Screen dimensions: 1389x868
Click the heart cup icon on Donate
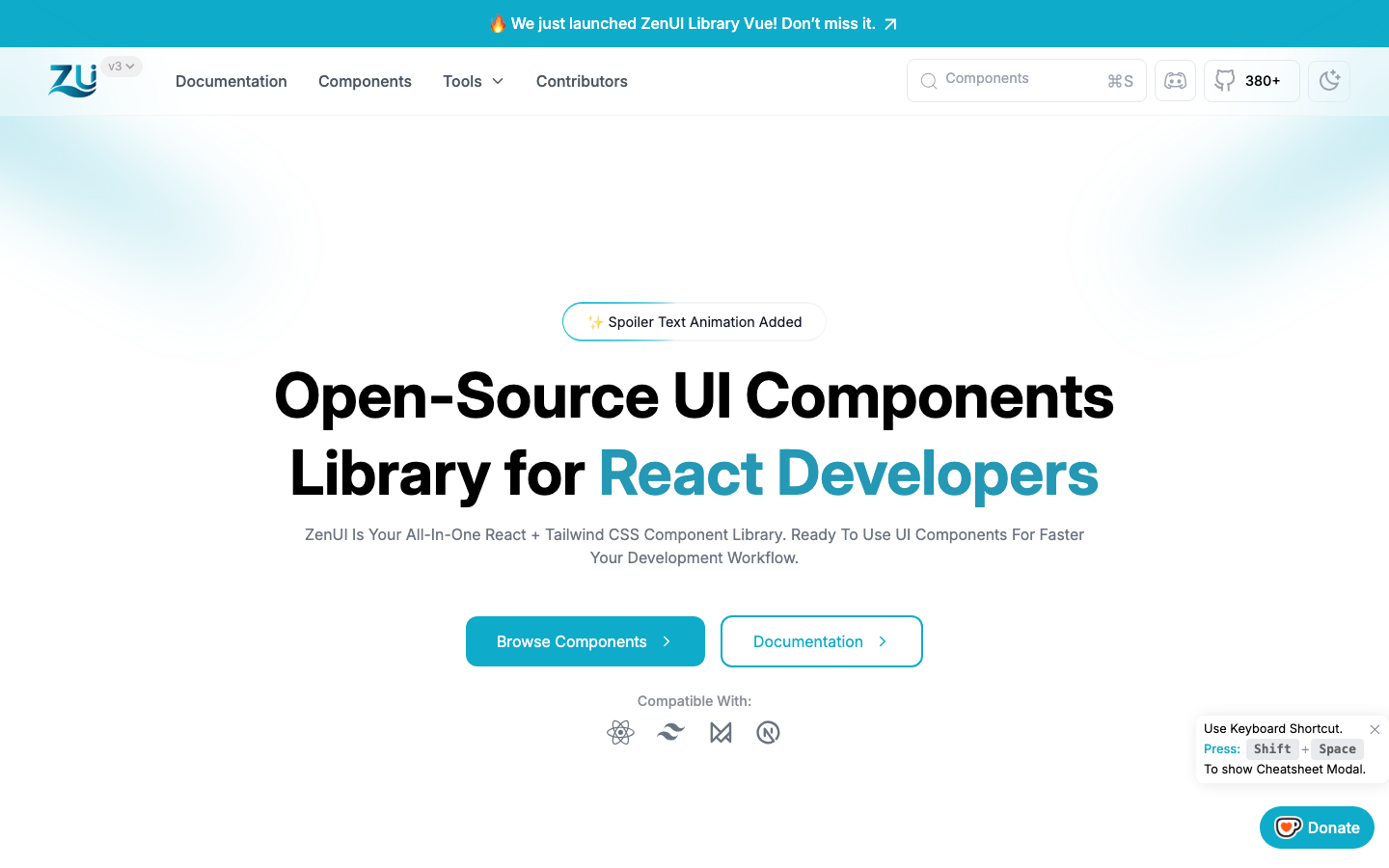(x=1289, y=827)
